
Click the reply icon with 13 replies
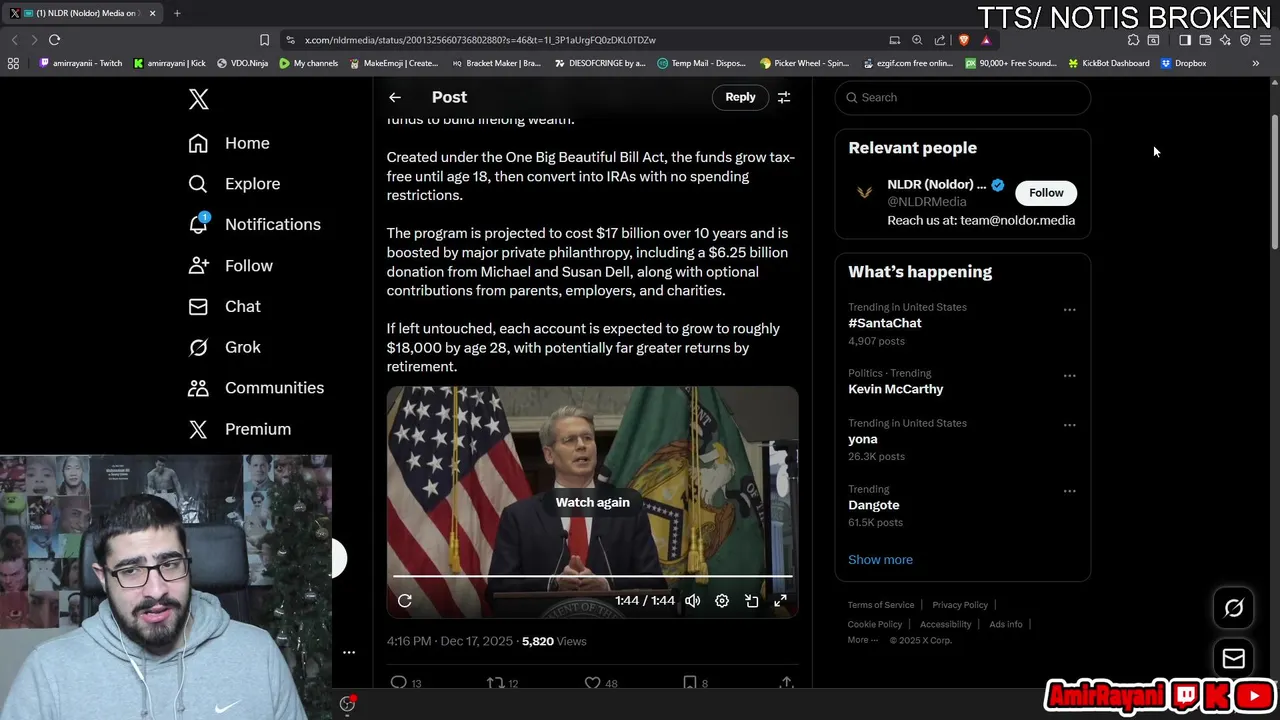tap(406, 683)
